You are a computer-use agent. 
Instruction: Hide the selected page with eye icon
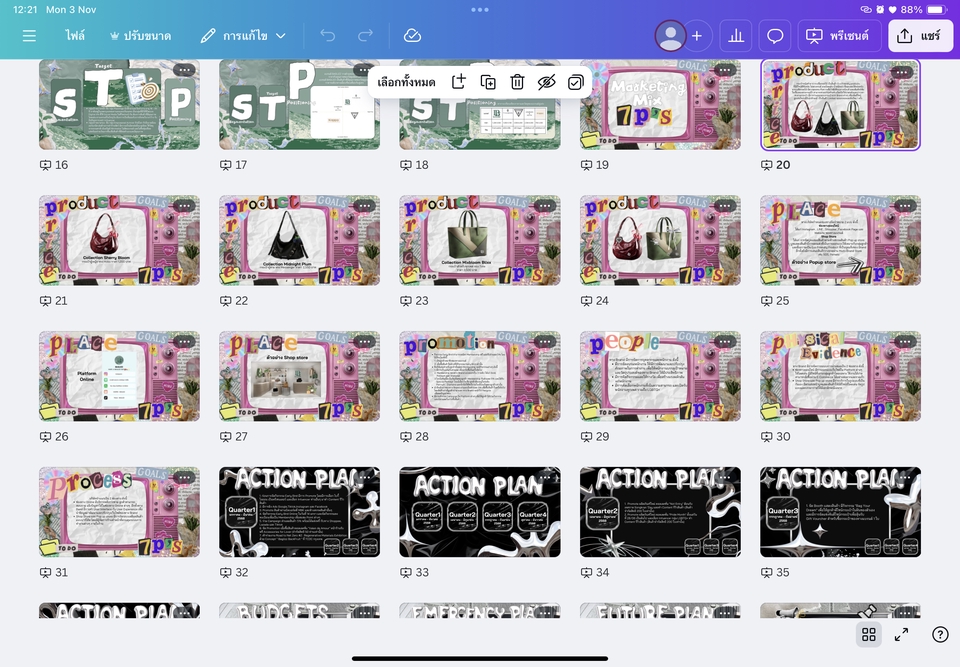click(x=546, y=82)
